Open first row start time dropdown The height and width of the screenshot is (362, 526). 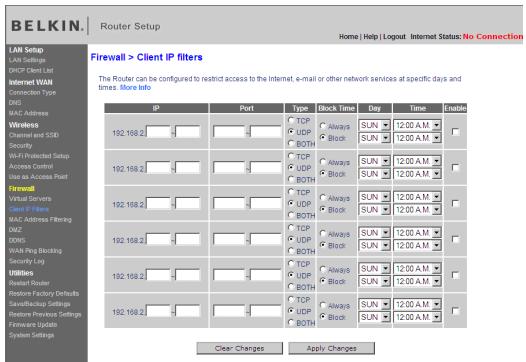(417, 125)
